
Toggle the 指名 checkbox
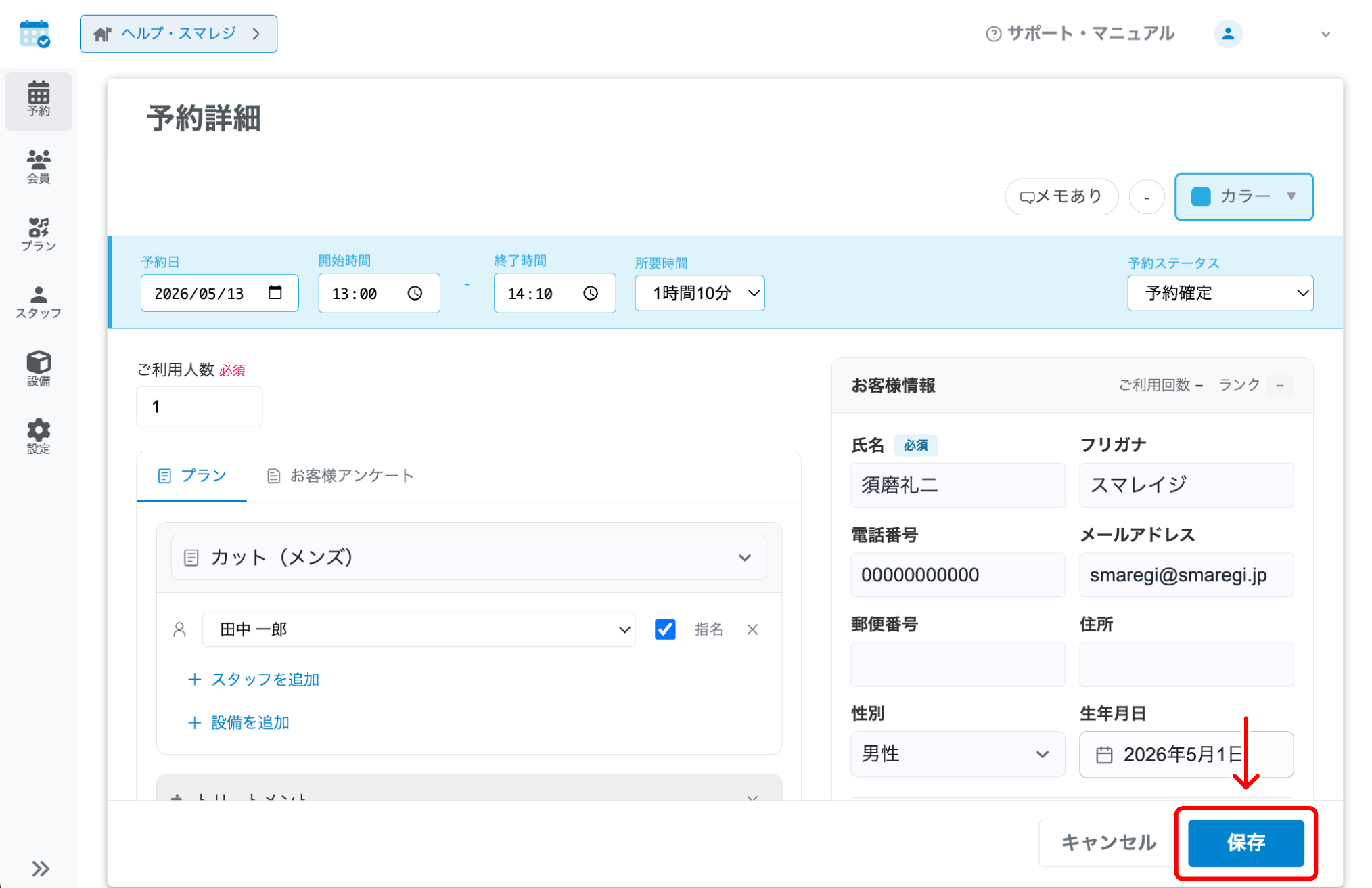pos(665,629)
